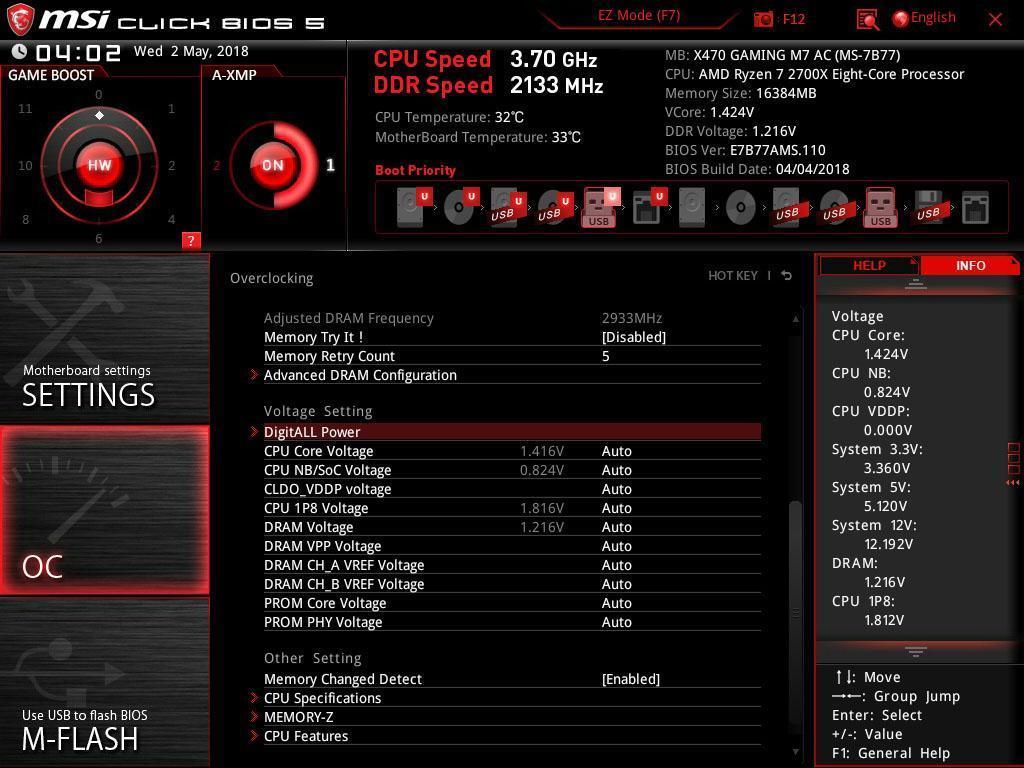This screenshot has width=1024, height=768.
Task: Click the Info panel lower scroll handle
Action: click(x=916, y=651)
